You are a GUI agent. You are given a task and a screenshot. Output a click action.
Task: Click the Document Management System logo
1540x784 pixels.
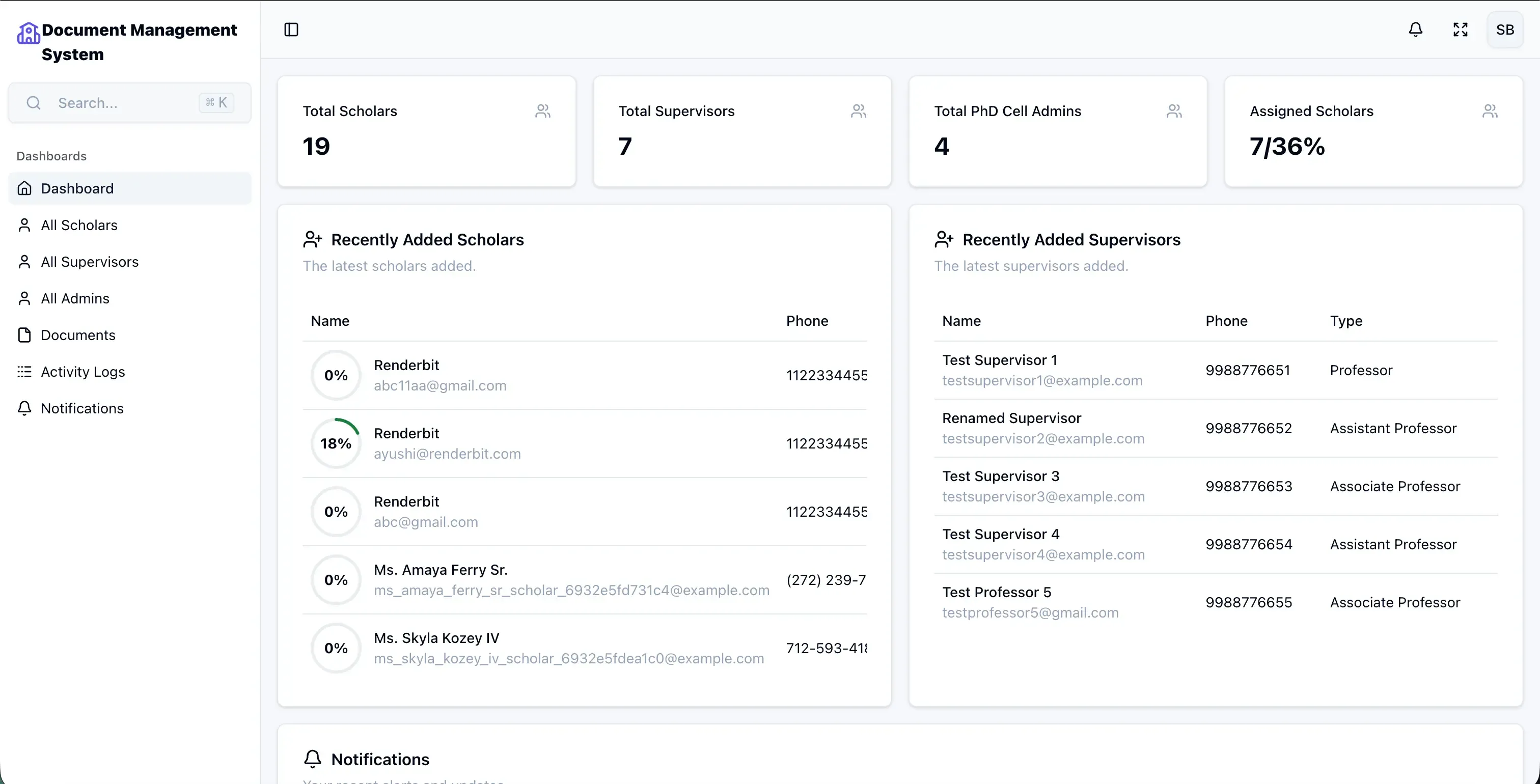tap(28, 34)
